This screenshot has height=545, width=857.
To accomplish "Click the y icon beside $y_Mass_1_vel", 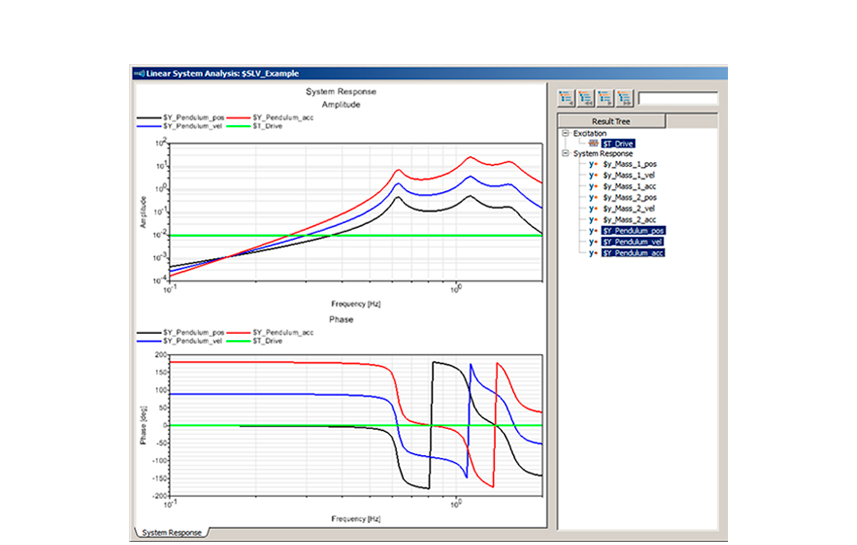I will [593, 175].
